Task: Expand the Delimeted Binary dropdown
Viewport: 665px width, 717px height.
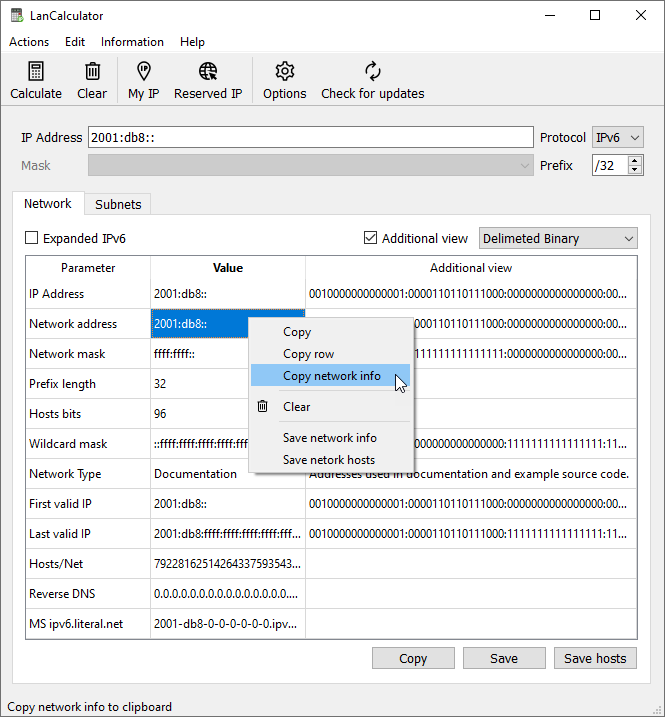Action: click(558, 238)
